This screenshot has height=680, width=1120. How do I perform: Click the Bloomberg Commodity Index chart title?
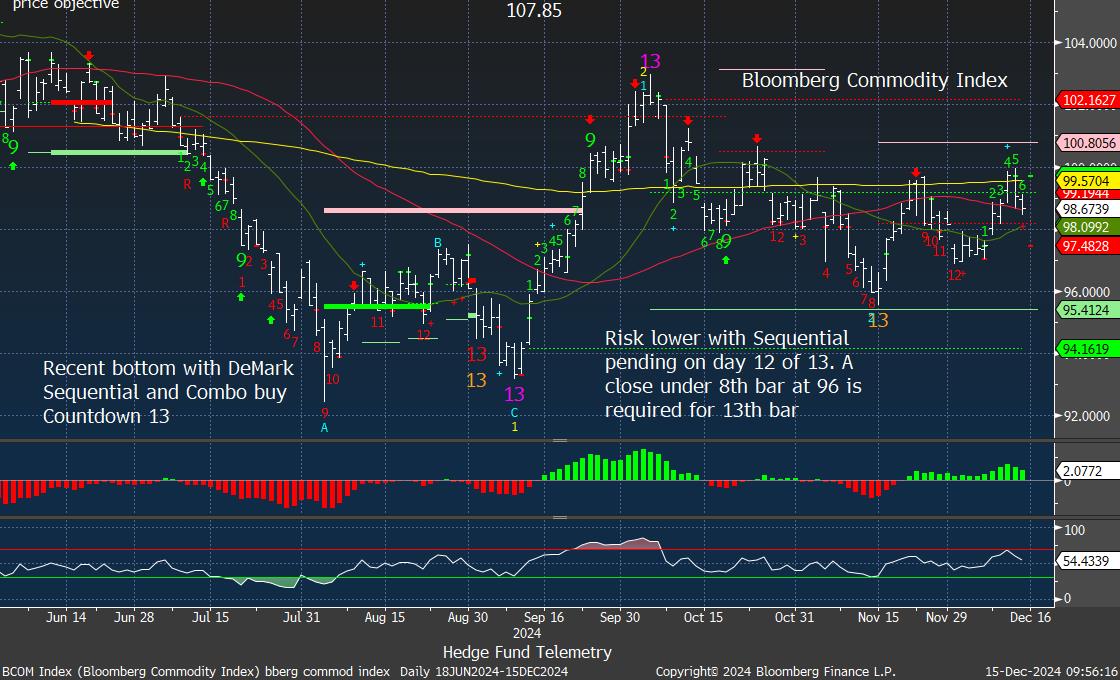(874, 80)
